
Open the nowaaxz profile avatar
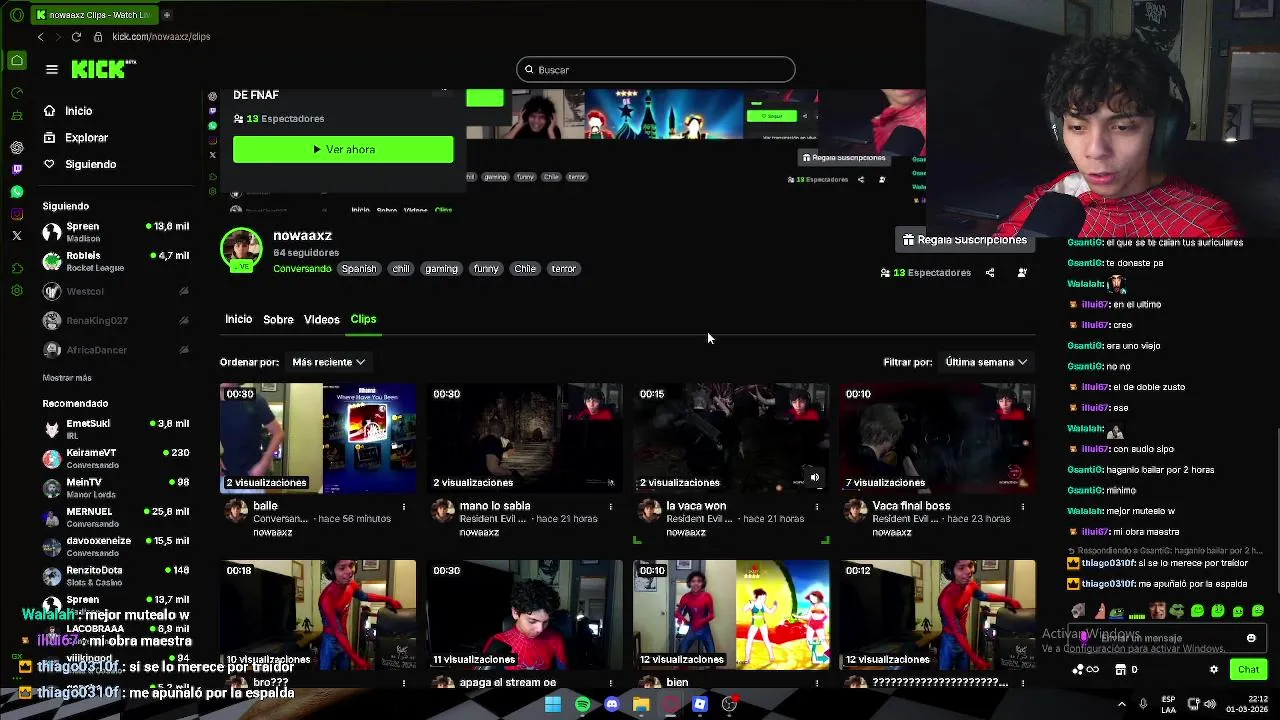coord(241,250)
